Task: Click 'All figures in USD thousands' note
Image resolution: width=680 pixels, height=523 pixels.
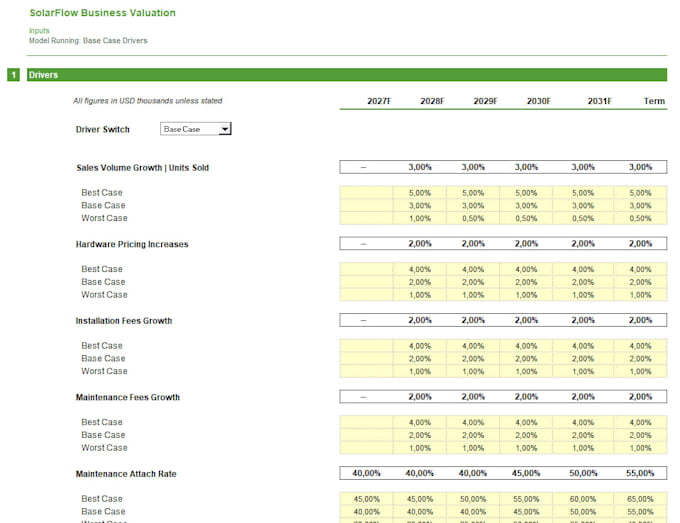Action: coord(147,101)
